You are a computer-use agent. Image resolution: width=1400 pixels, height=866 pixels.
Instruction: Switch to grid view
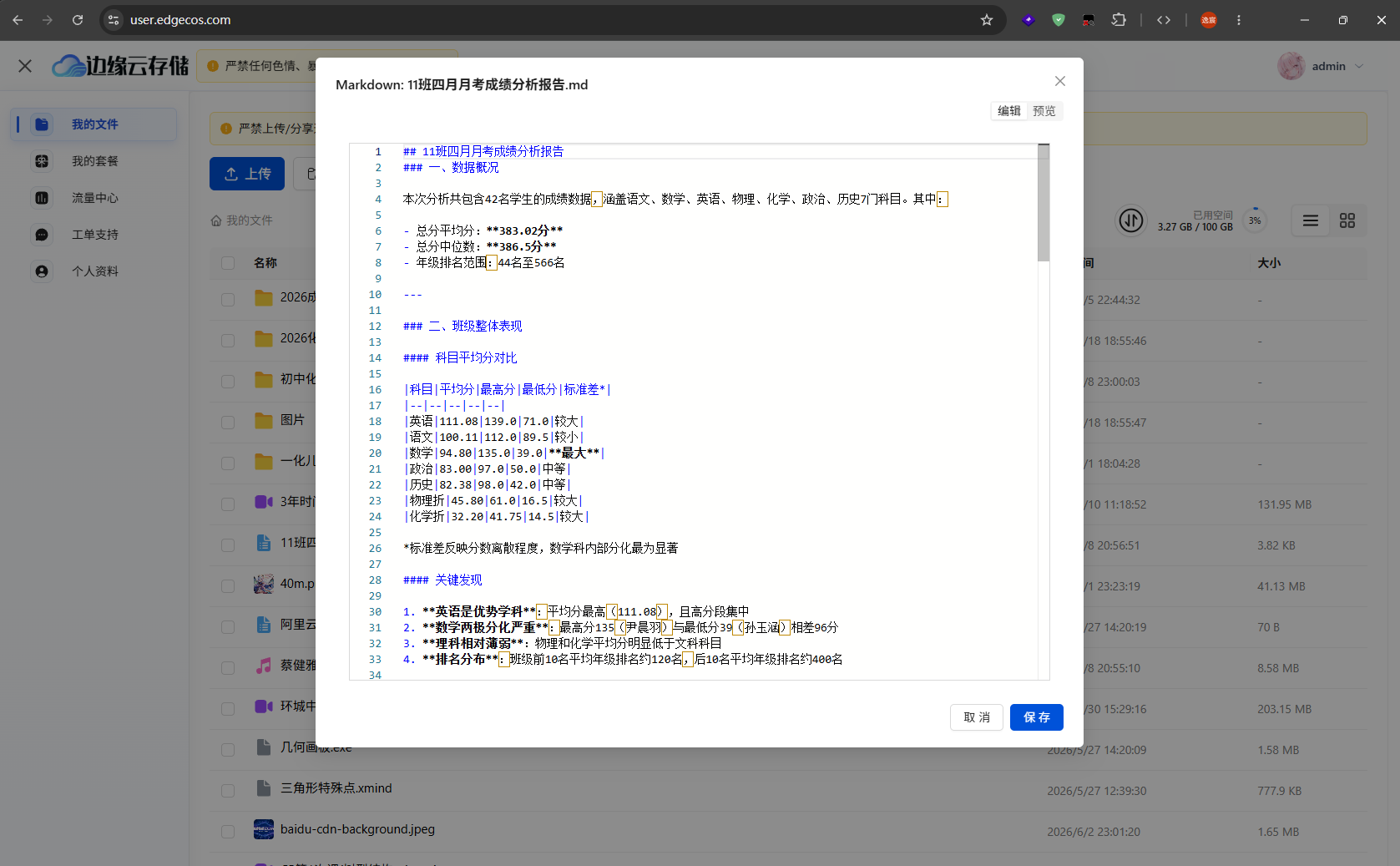click(x=1347, y=220)
